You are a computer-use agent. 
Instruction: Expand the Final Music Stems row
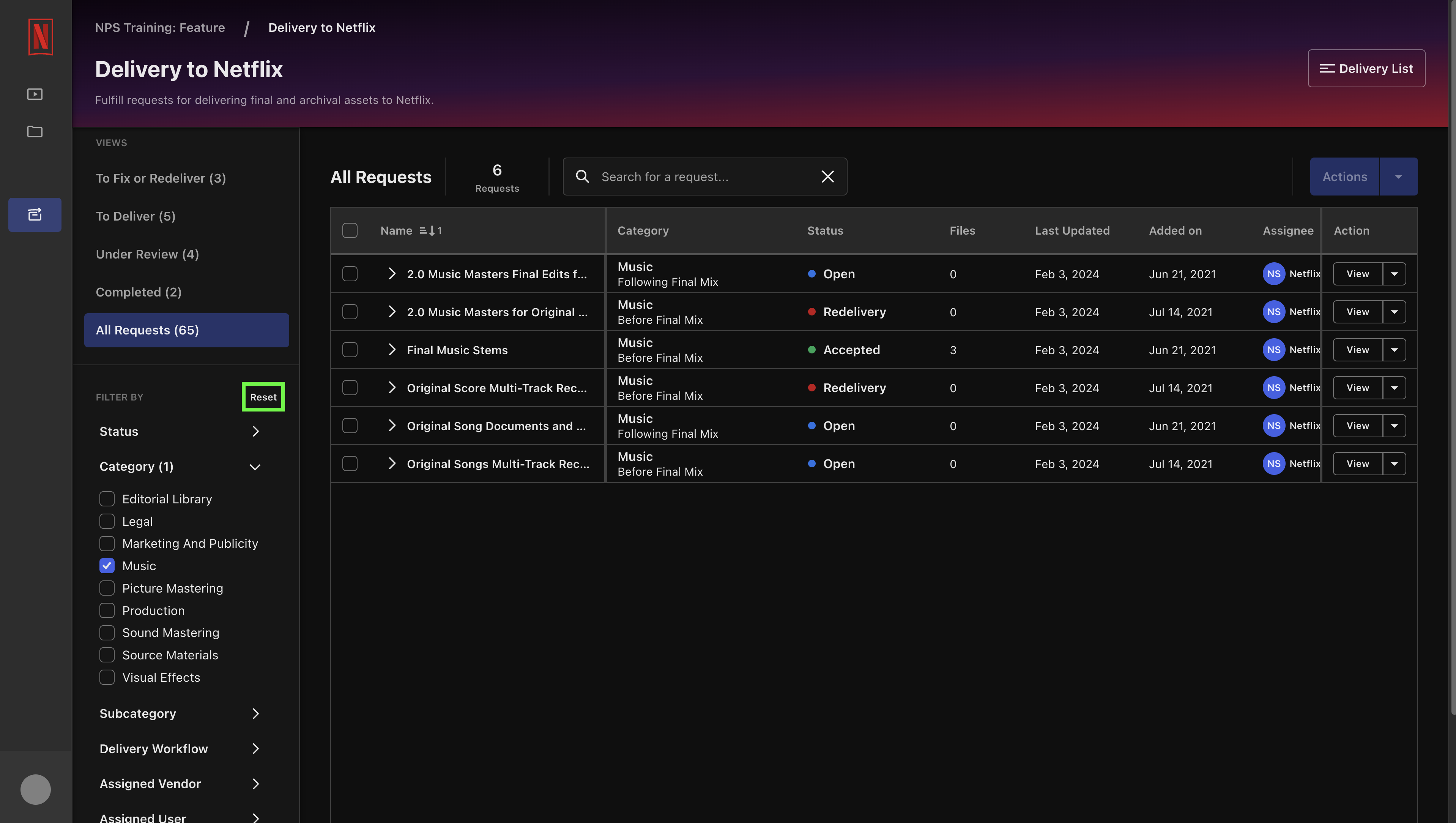392,349
